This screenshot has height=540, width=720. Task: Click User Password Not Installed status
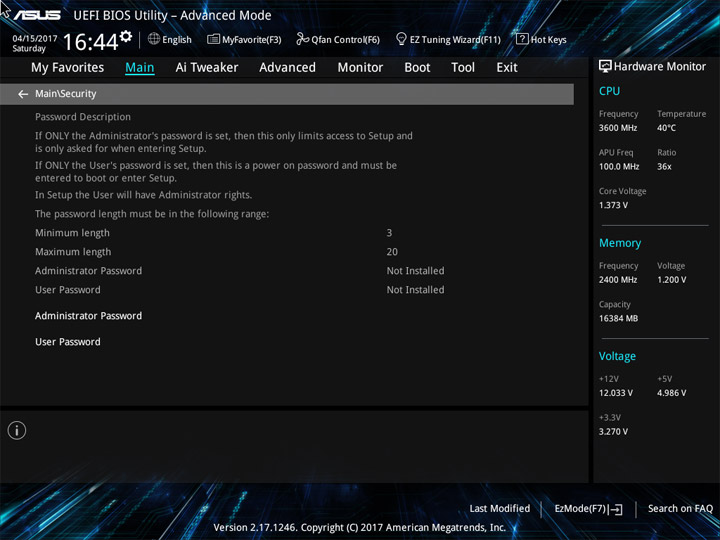coord(416,290)
